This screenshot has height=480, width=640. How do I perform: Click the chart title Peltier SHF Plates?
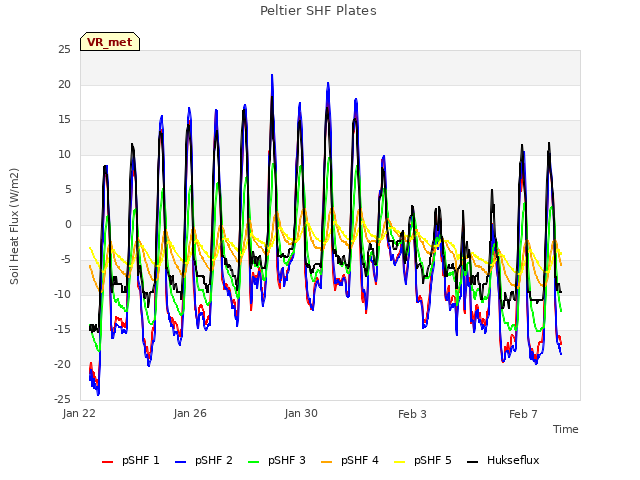[x=318, y=11]
